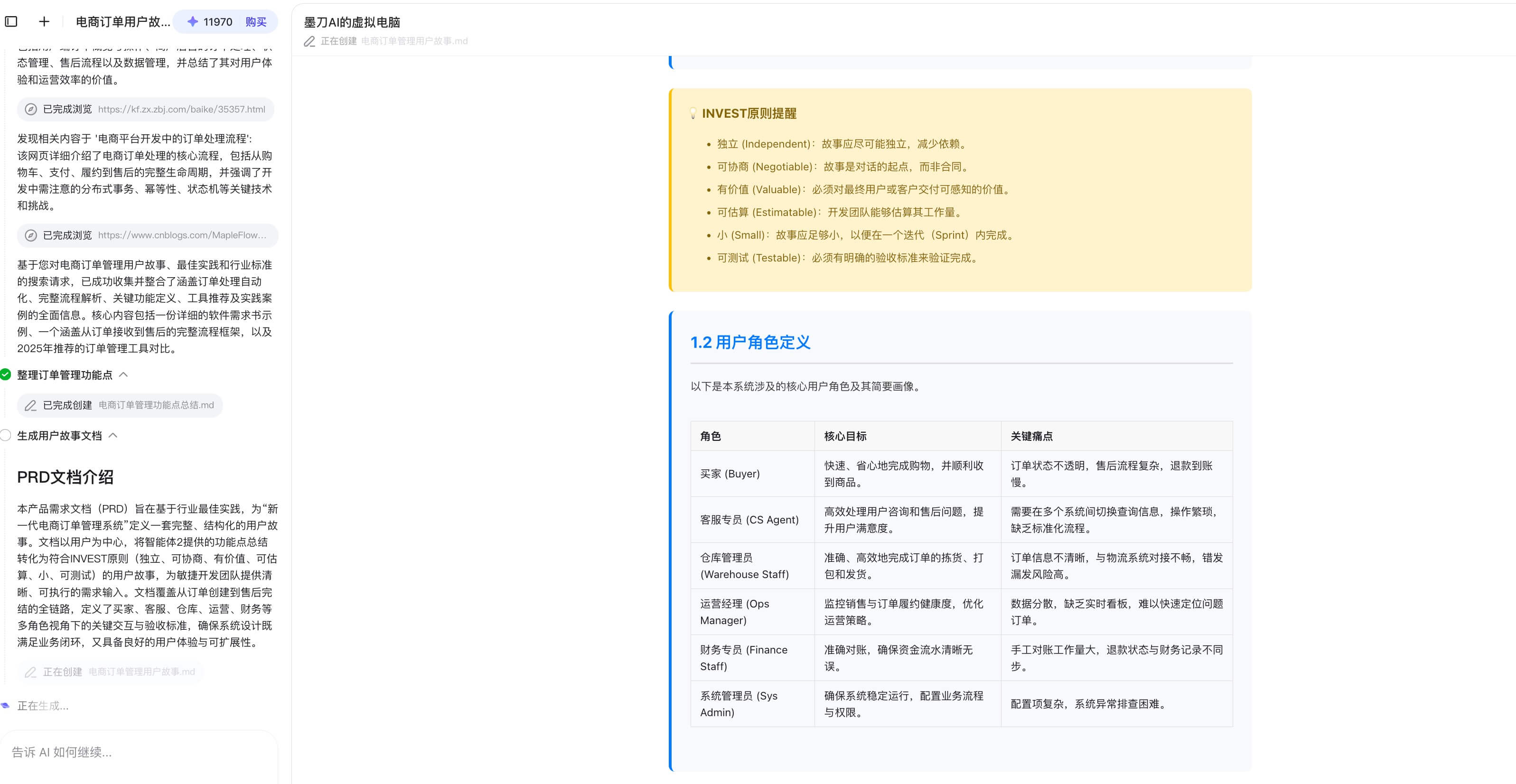Open the kf.zx.zbj.com baike link
The height and width of the screenshot is (784, 1516).
pos(183,110)
